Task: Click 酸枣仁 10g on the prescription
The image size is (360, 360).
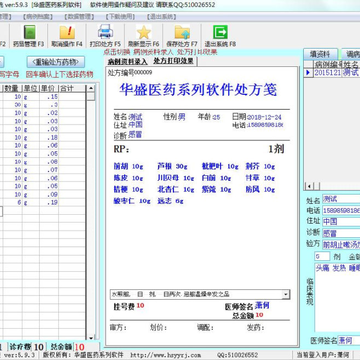Action: [132, 201]
